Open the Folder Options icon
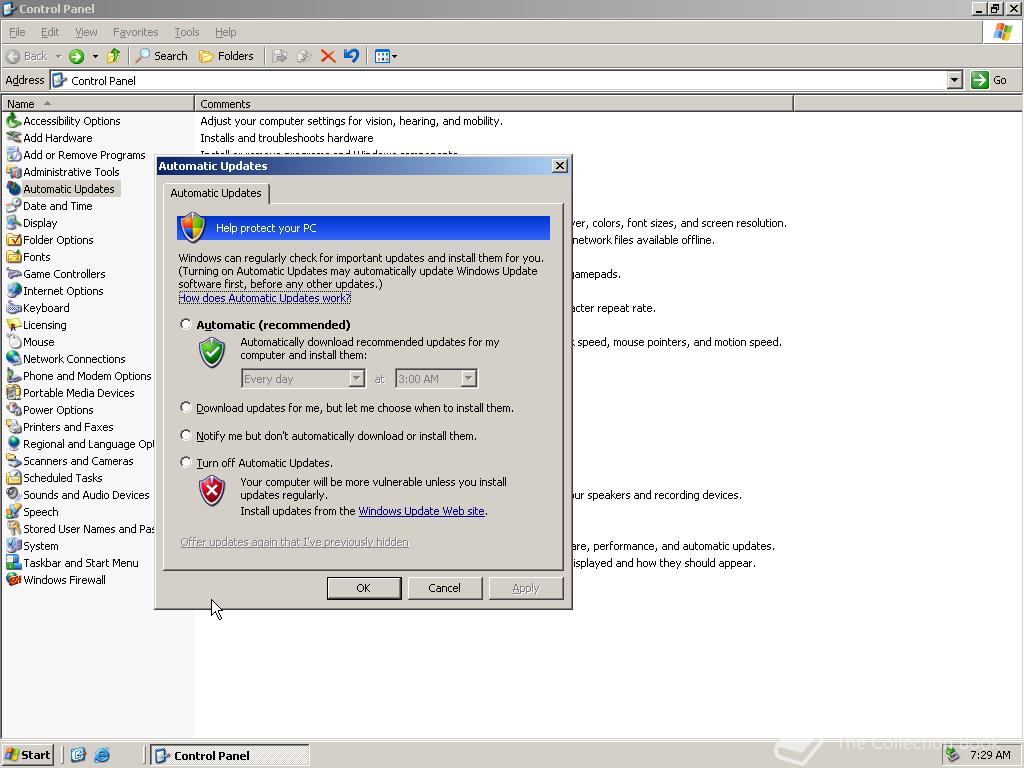 pos(14,240)
